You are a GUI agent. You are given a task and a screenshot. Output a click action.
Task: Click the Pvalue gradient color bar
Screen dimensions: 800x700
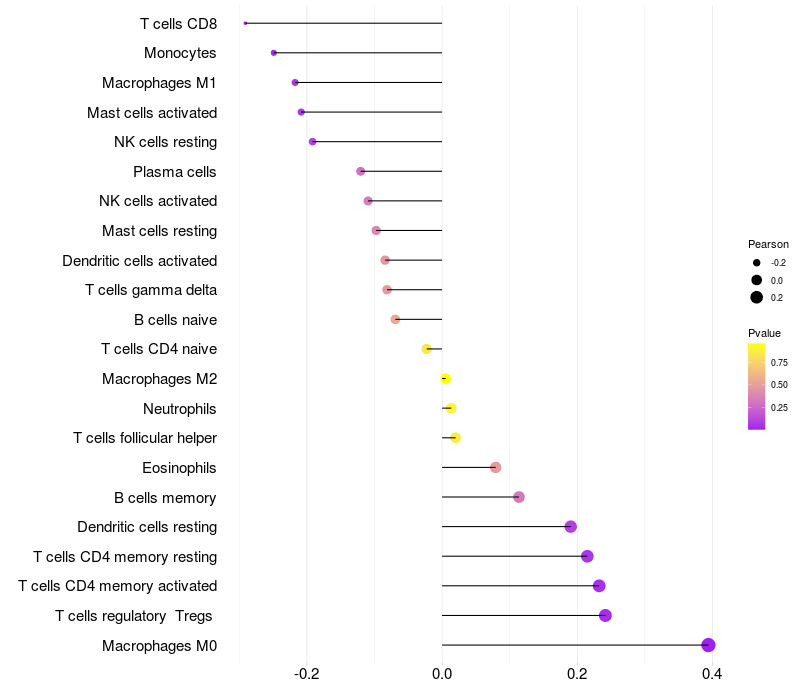point(756,386)
